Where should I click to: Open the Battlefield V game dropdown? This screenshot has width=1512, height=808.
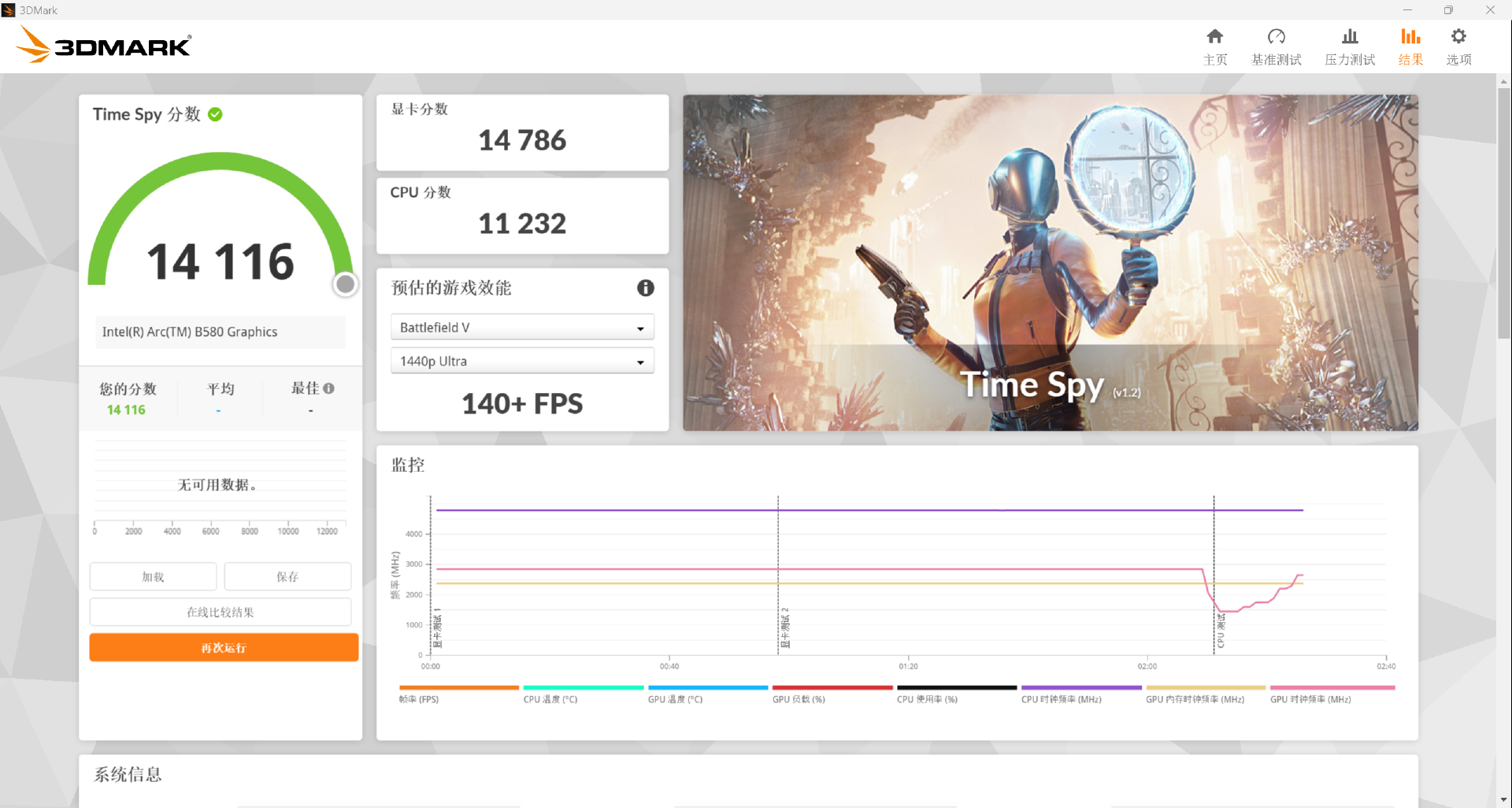coord(522,328)
